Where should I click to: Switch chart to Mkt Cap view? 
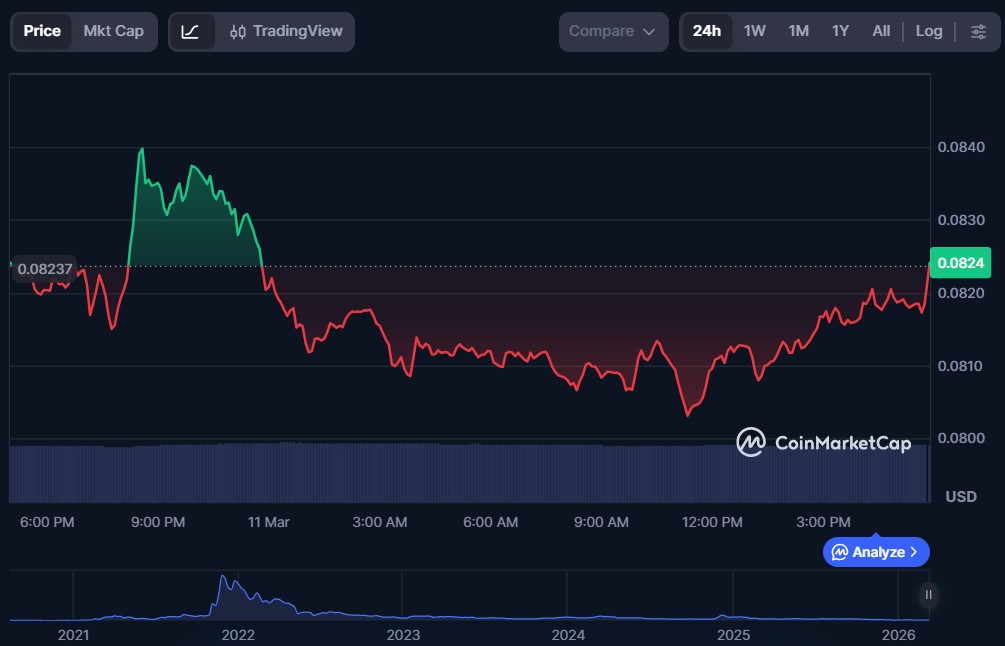point(113,31)
